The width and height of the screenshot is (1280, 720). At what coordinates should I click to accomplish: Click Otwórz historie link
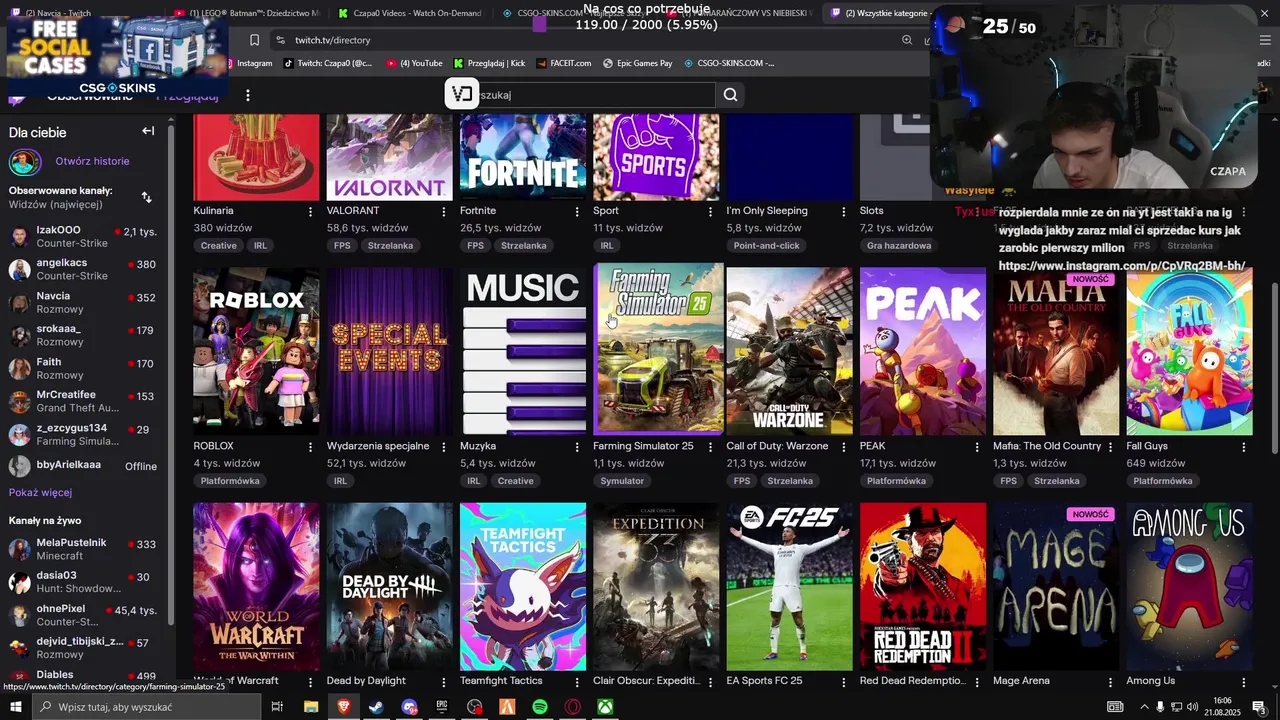click(92, 161)
